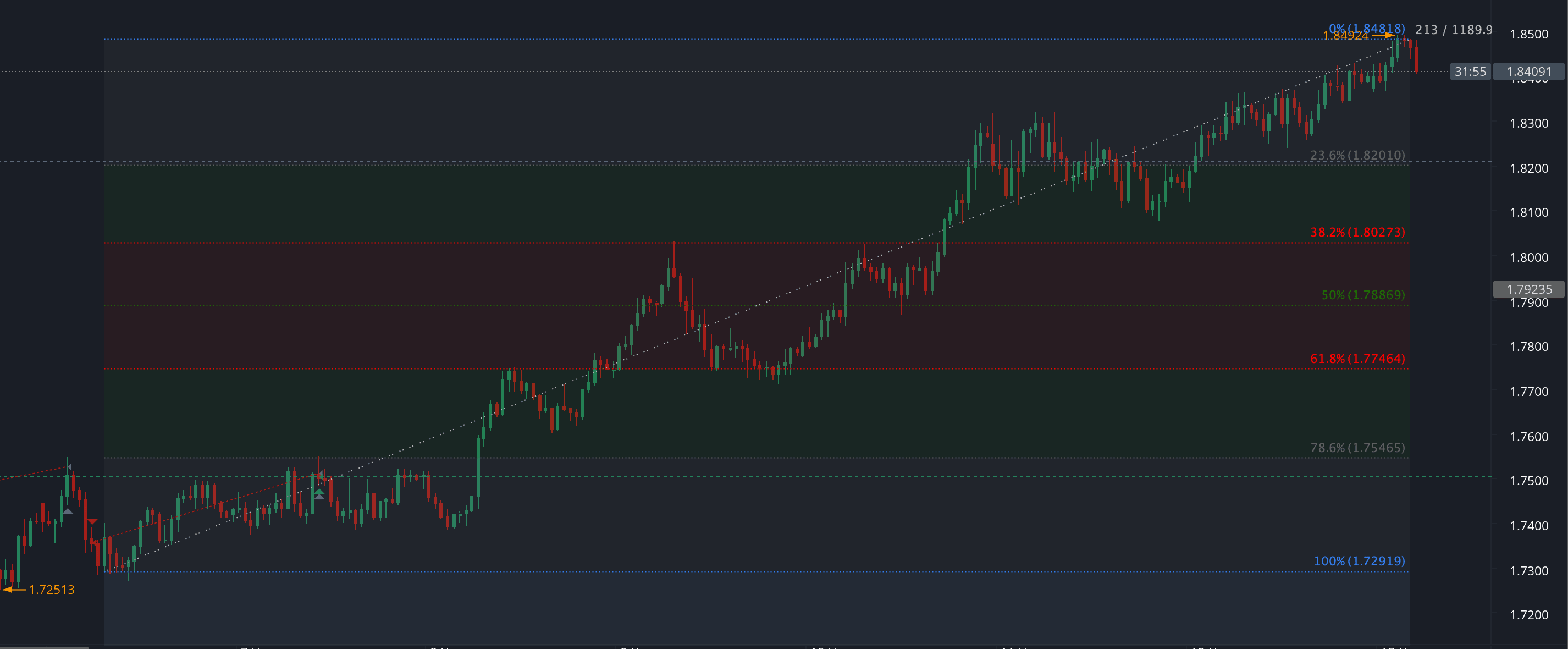Select the 23.6% (1.82010) Fibonacci label
This screenshot has width=1568, height=649.
coord(1357,155)
